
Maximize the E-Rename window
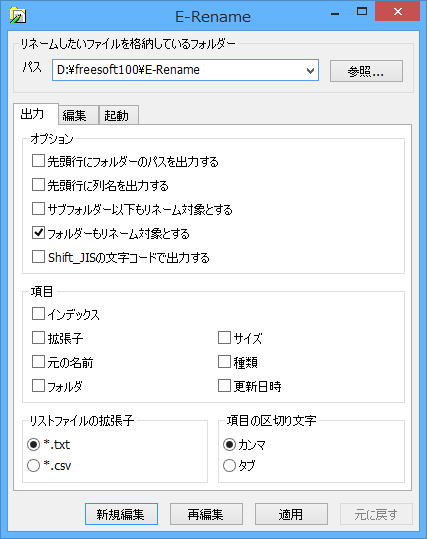362,12
